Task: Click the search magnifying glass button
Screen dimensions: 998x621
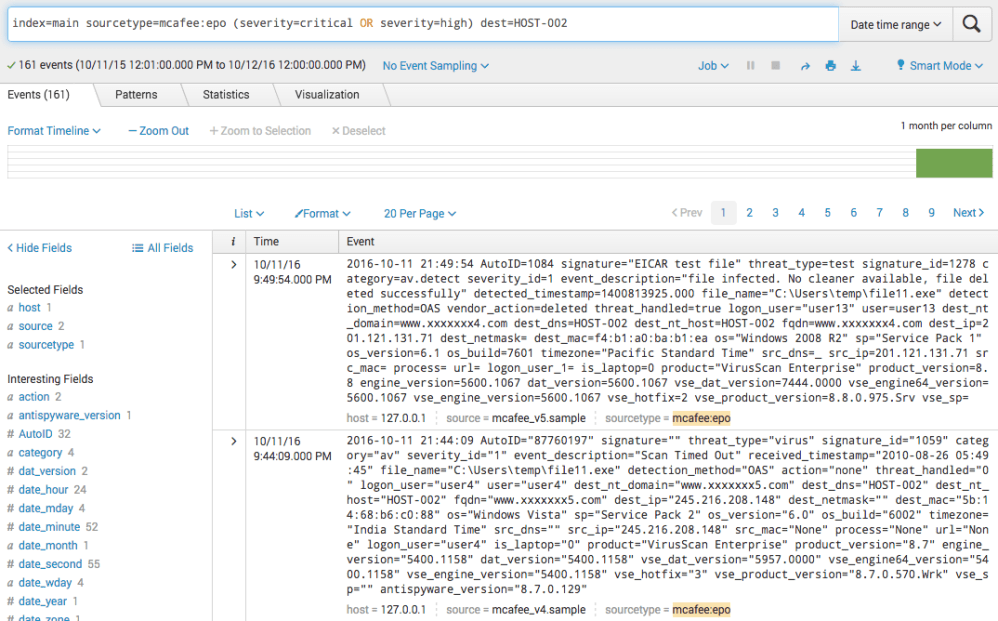Action: tap(971, 24)
